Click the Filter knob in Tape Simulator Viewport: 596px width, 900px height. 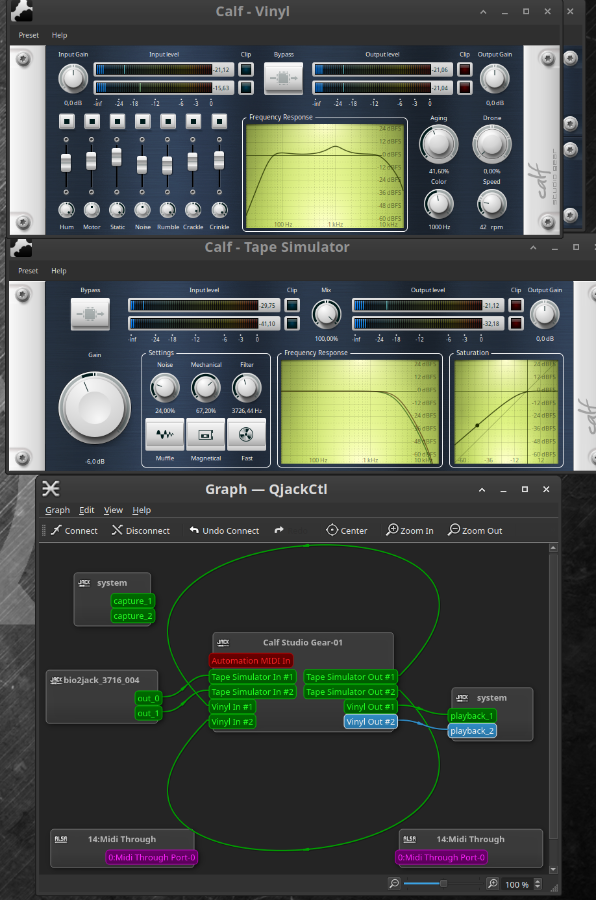(x=246, y=388)
